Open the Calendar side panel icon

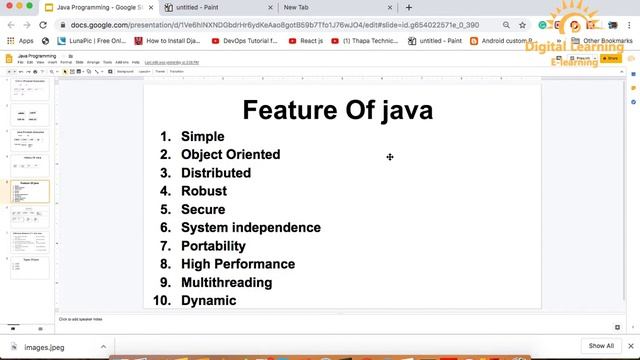[x=633, y=74]
